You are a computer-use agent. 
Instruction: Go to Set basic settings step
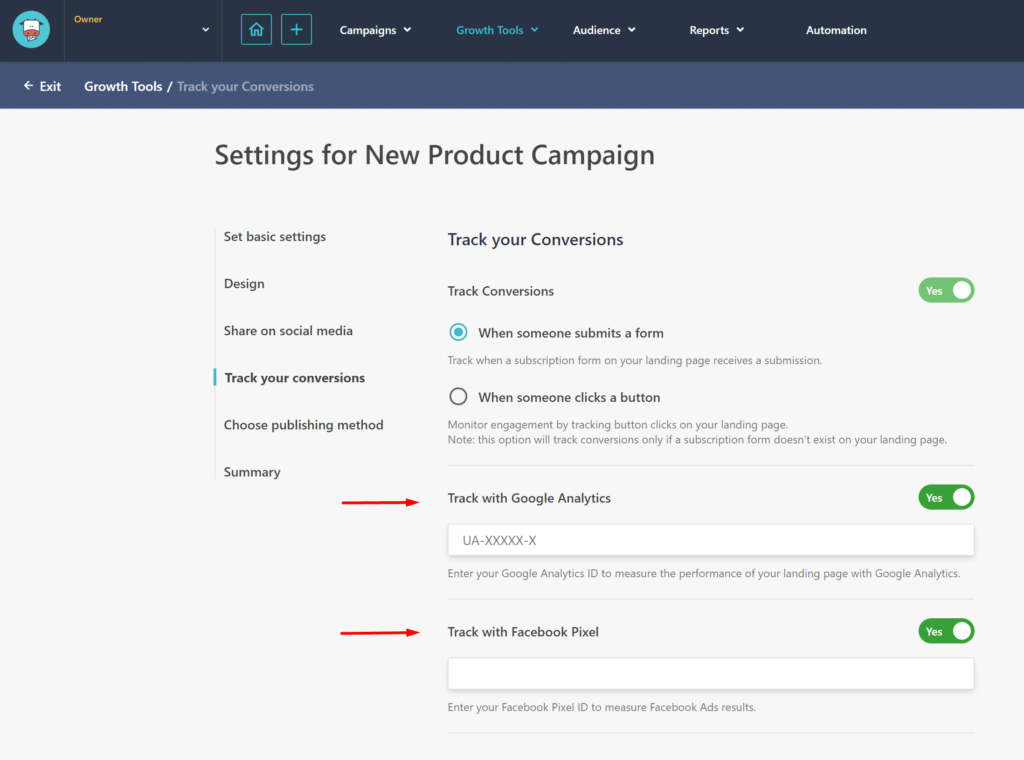click(274, 236)
